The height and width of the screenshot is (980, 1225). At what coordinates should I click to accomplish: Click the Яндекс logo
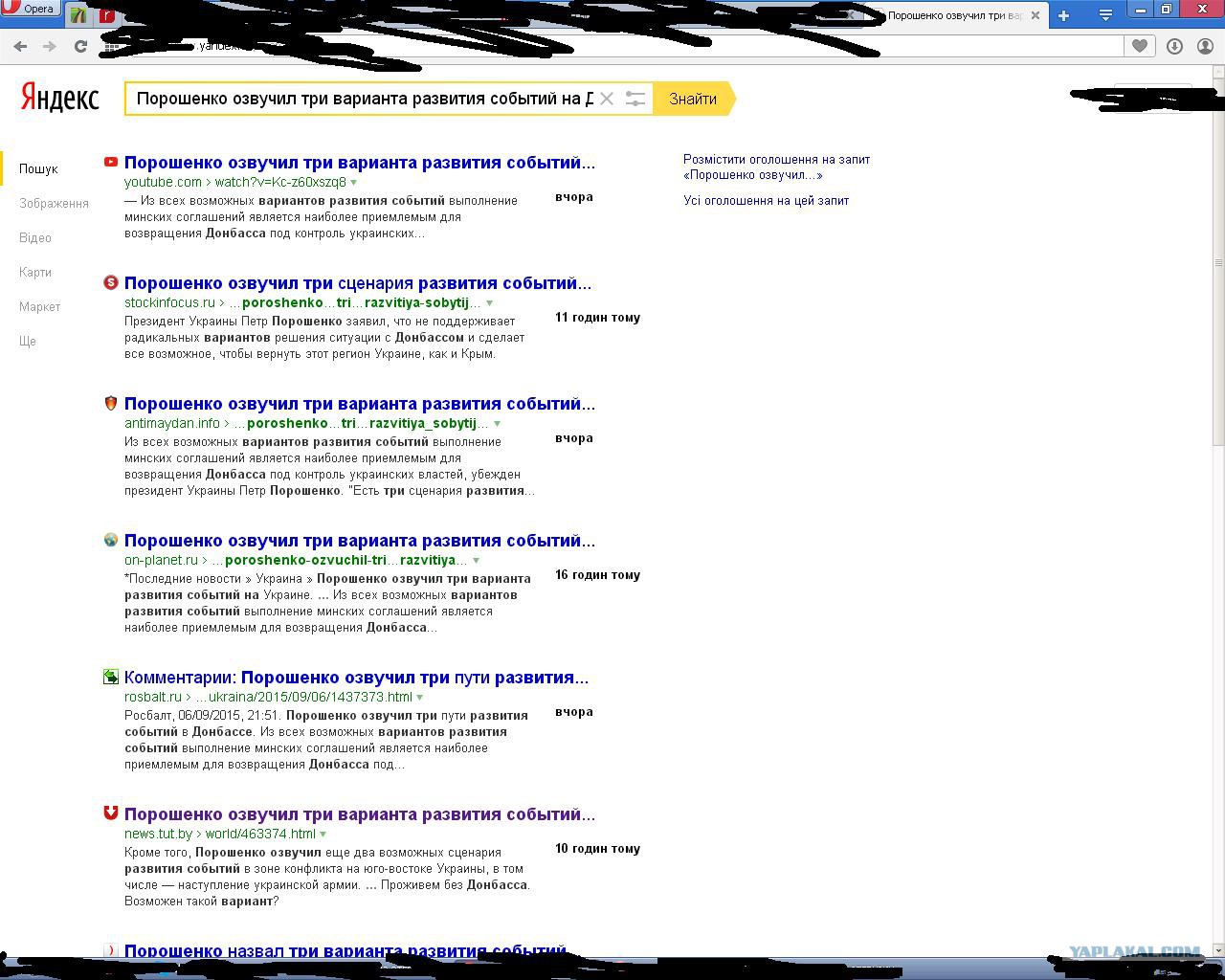(59, 98)
